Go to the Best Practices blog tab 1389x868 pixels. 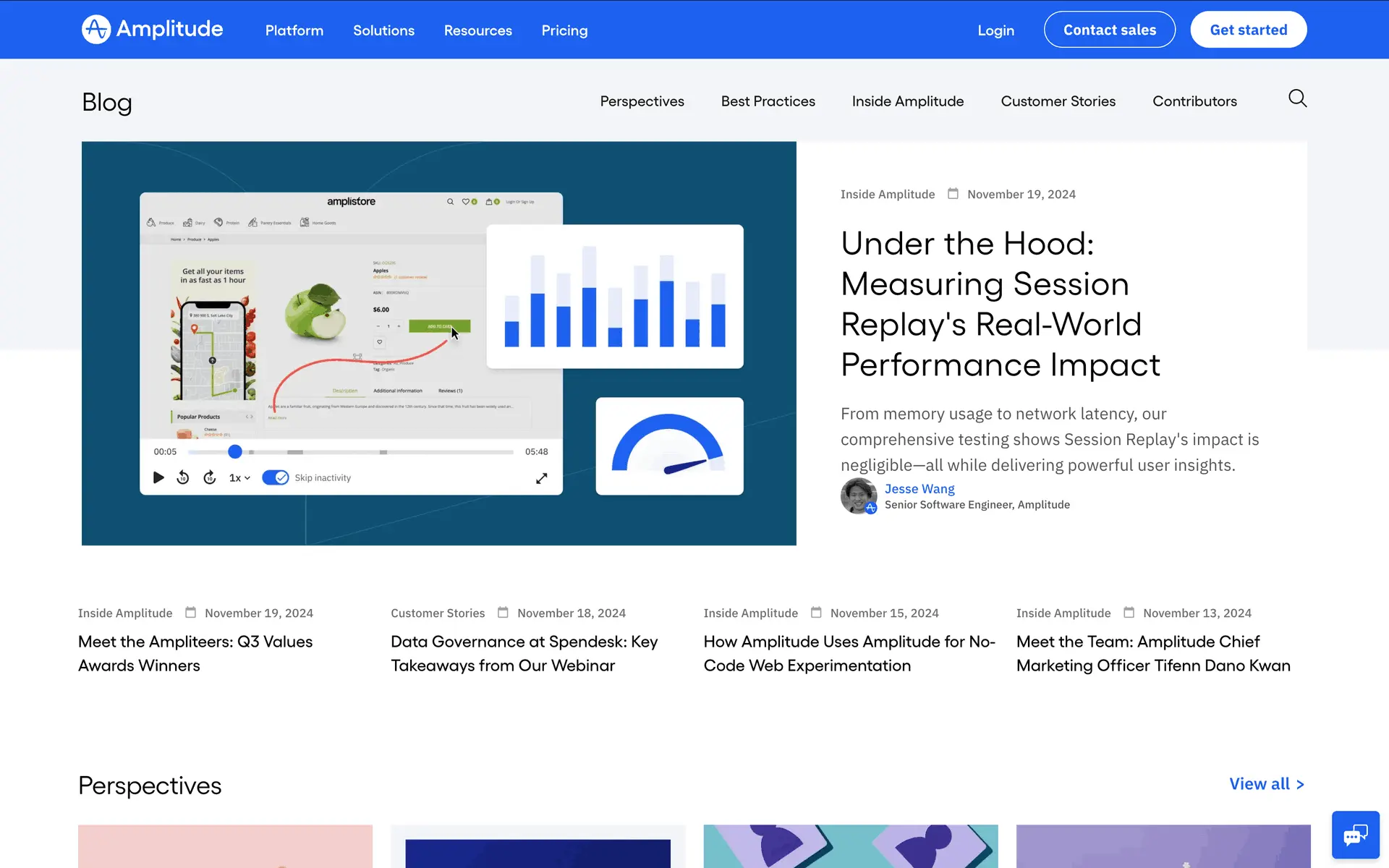(x=768, y=101)
